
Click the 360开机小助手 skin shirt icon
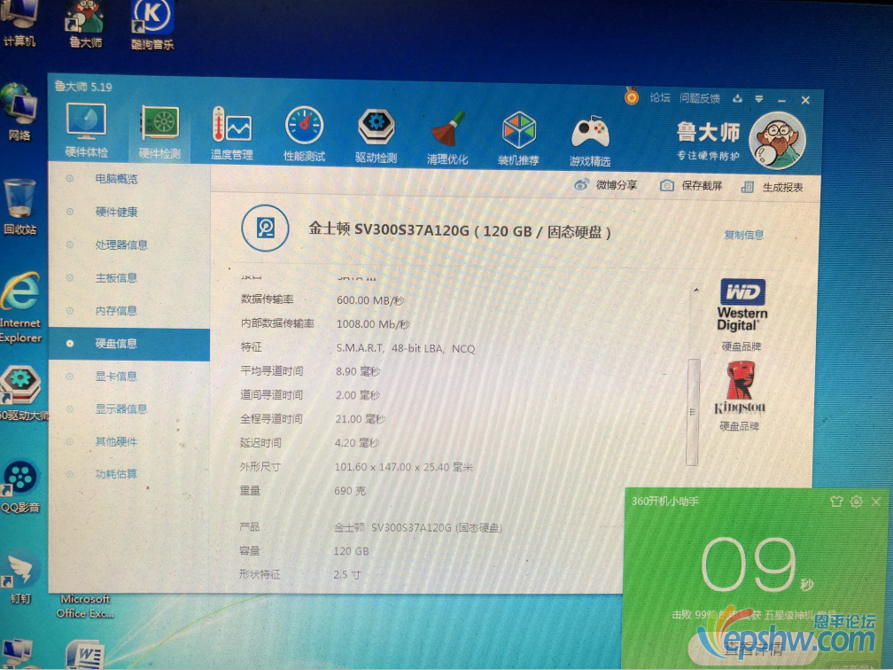click(836, 501)
